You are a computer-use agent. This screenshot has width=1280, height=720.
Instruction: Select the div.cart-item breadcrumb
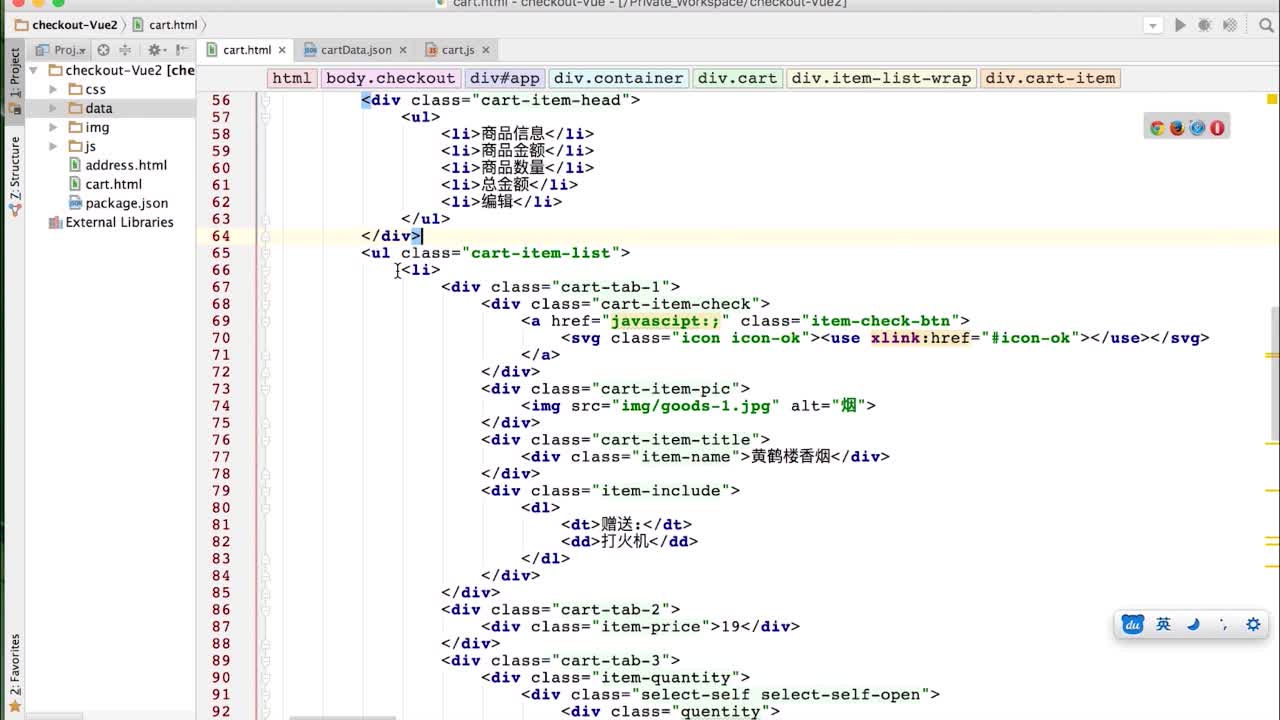[1050, 78]
